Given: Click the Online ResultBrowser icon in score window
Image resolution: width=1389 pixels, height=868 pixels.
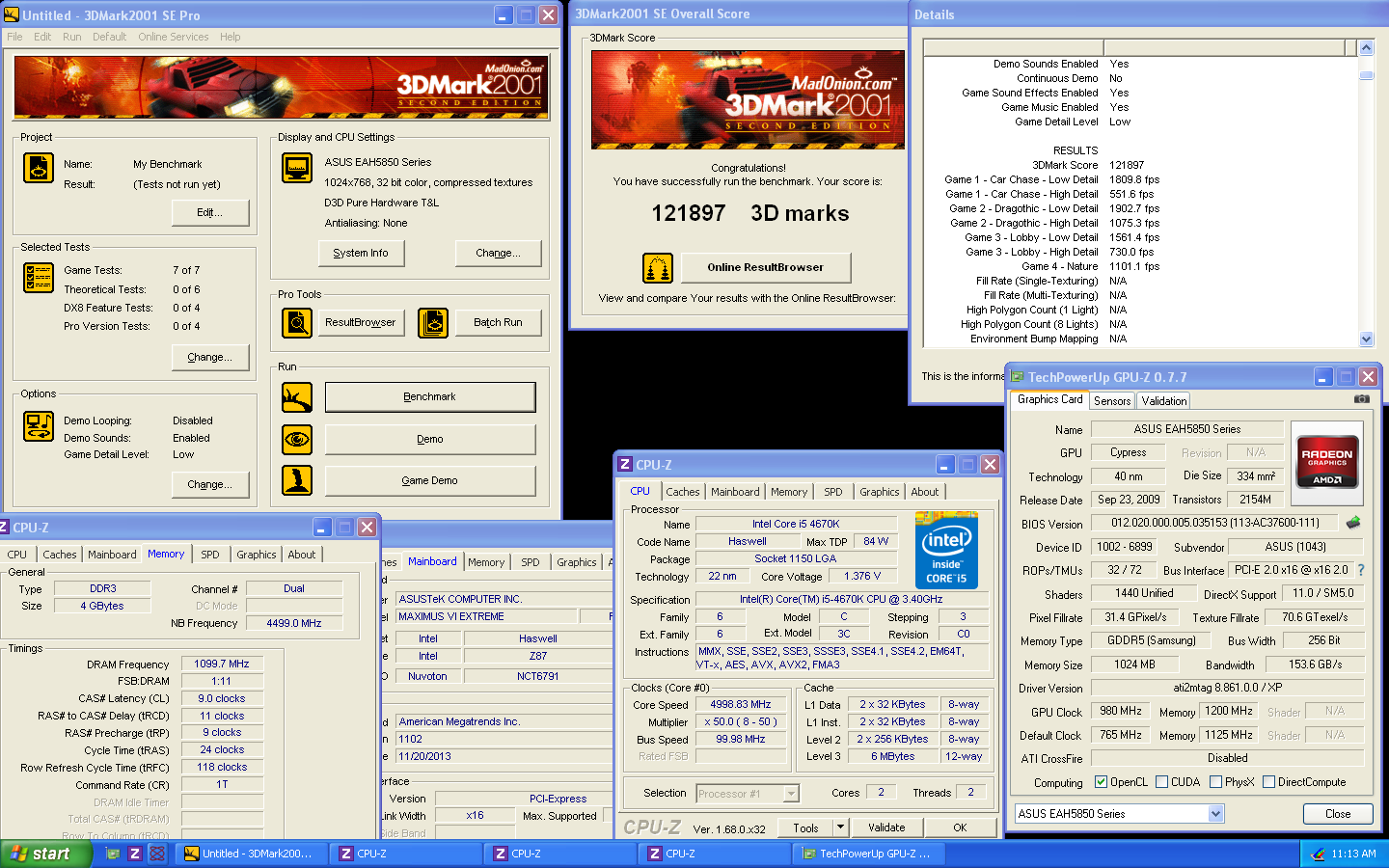Looking at the screenshot, I should (x=658, y=268).
